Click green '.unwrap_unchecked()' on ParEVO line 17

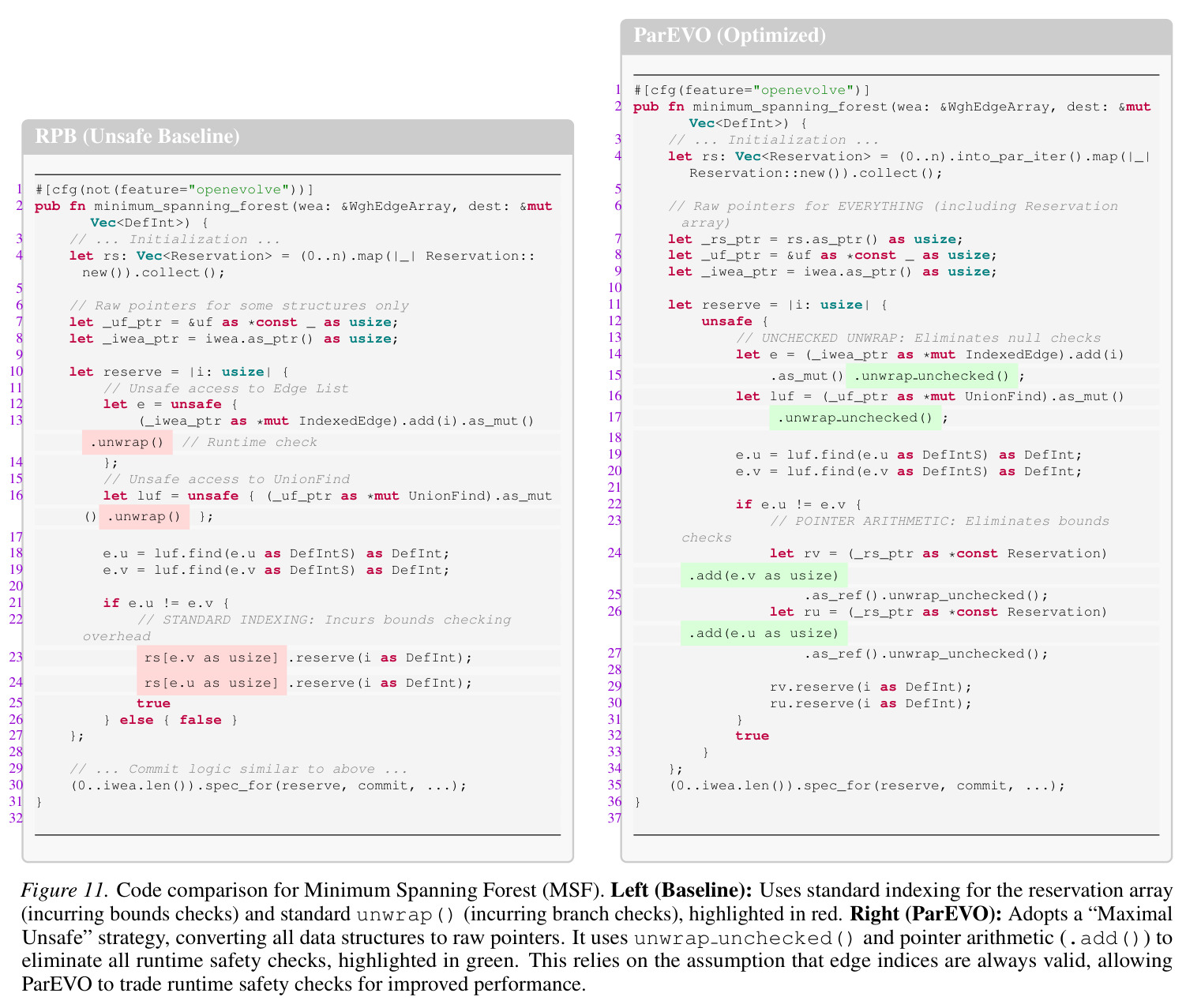[855, 418]
